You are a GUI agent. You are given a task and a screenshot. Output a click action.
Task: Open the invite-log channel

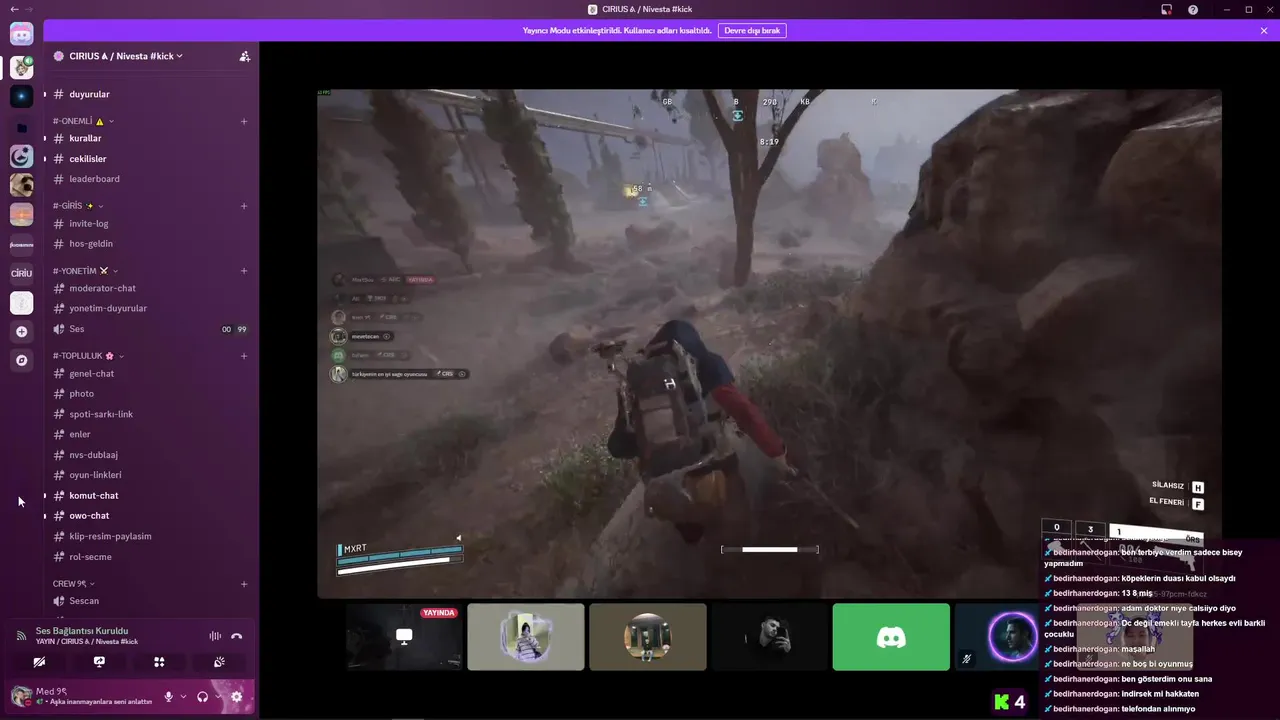coord(150,224)
